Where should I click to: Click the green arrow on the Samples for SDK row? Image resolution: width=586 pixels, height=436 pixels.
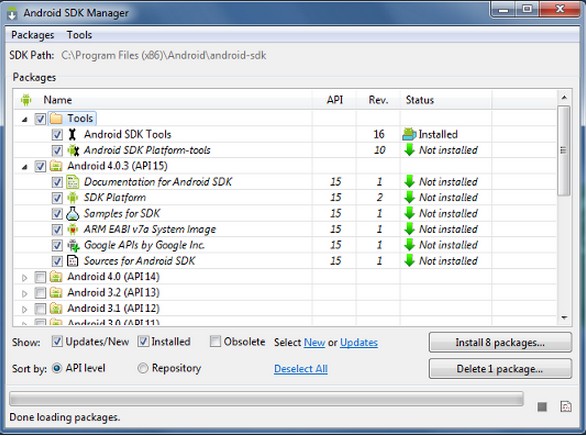coord(410,214)
